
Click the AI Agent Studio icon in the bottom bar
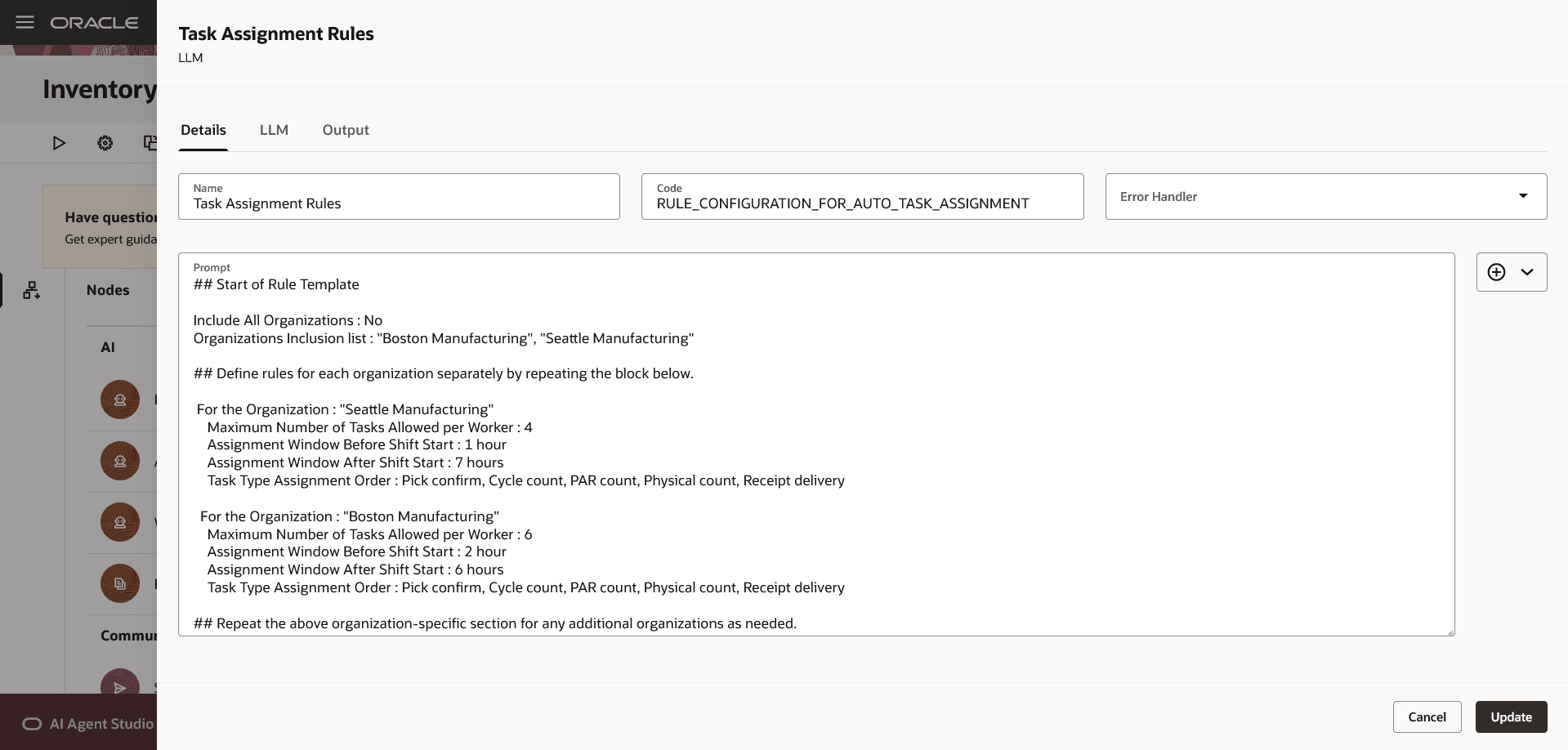(x=32, y=724)
